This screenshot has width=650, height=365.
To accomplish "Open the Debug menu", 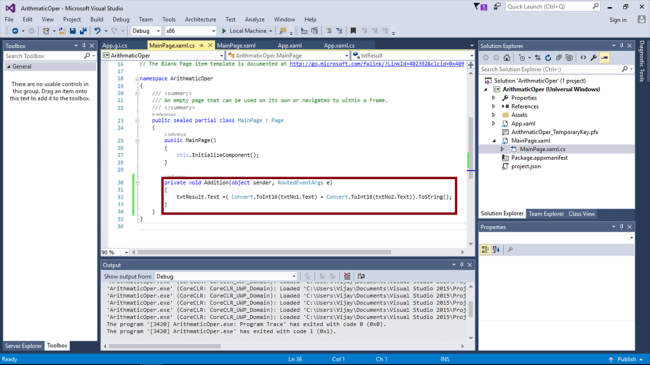I will coord(121,19).
